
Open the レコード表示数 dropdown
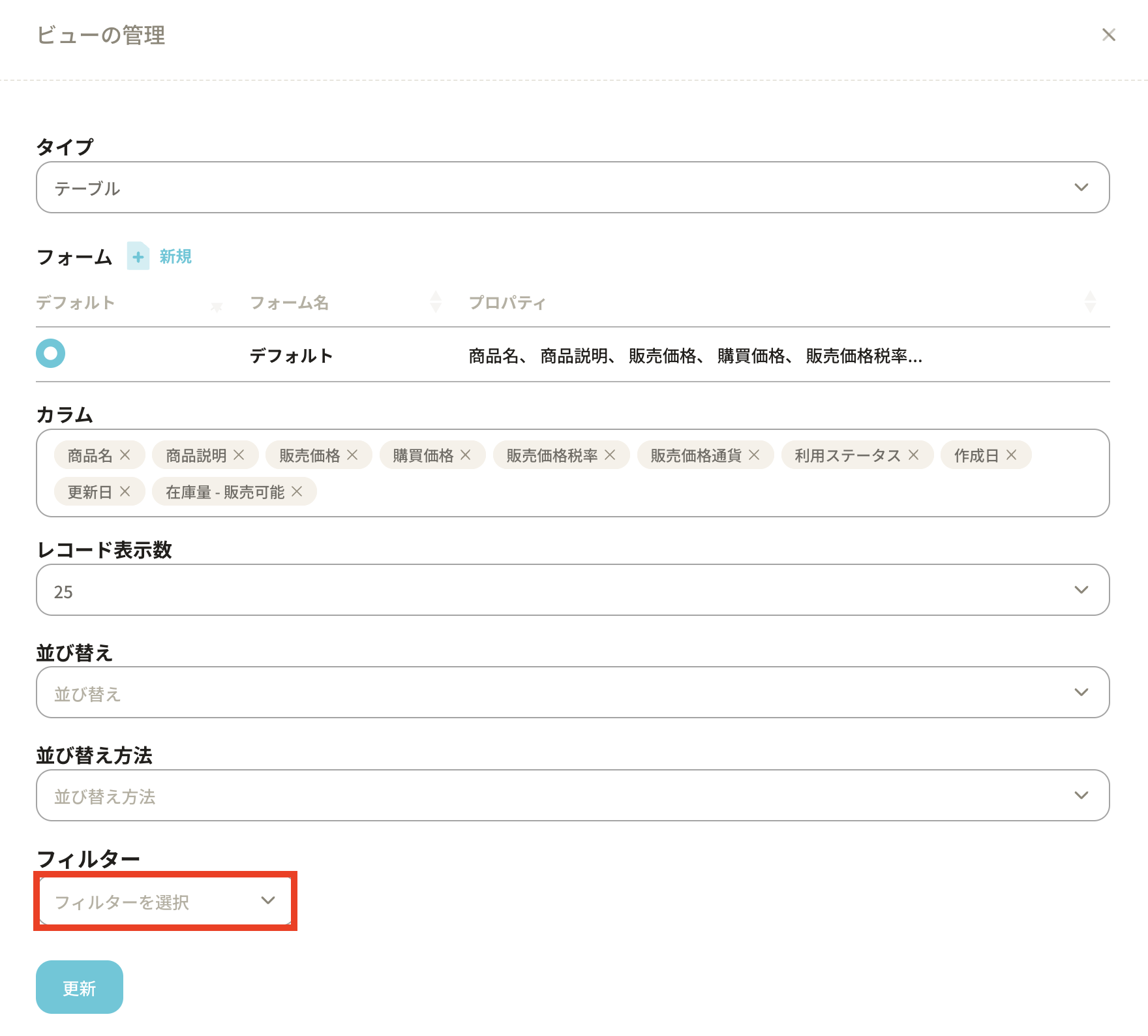tap(572, 590)
